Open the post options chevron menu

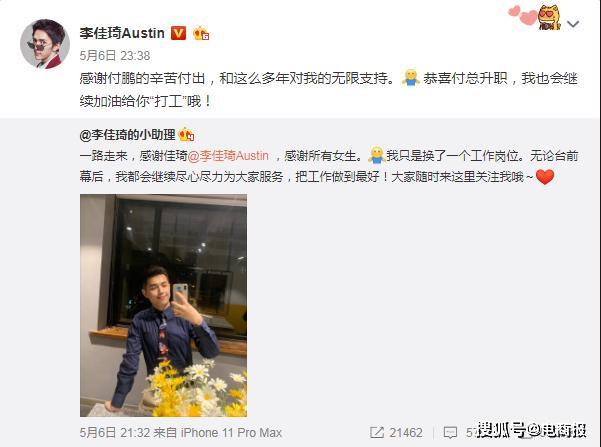(573, 24)
